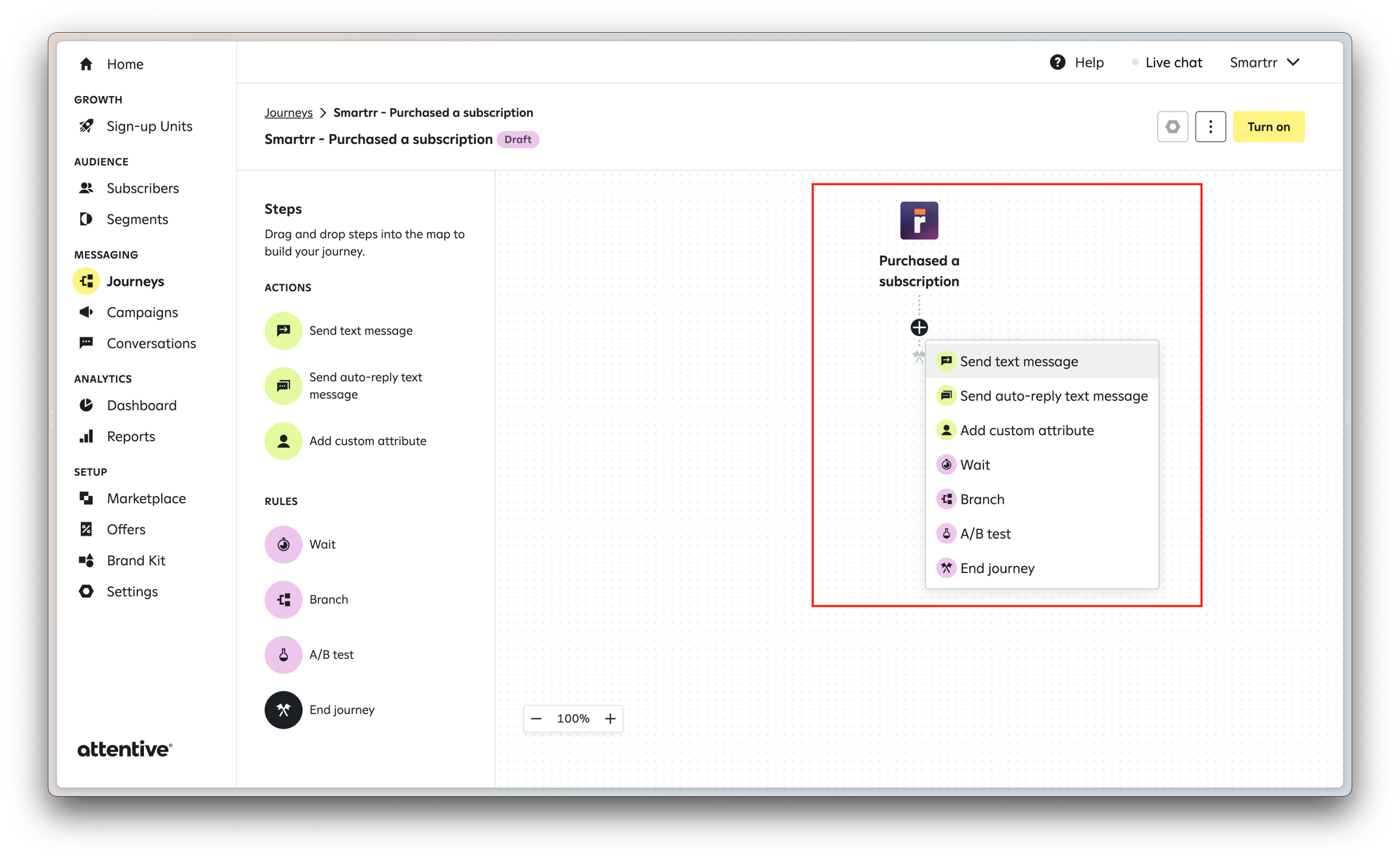Click the Settings gear icon in sidebar
This screenshot has height=860, width=1400.
(86, 591)
